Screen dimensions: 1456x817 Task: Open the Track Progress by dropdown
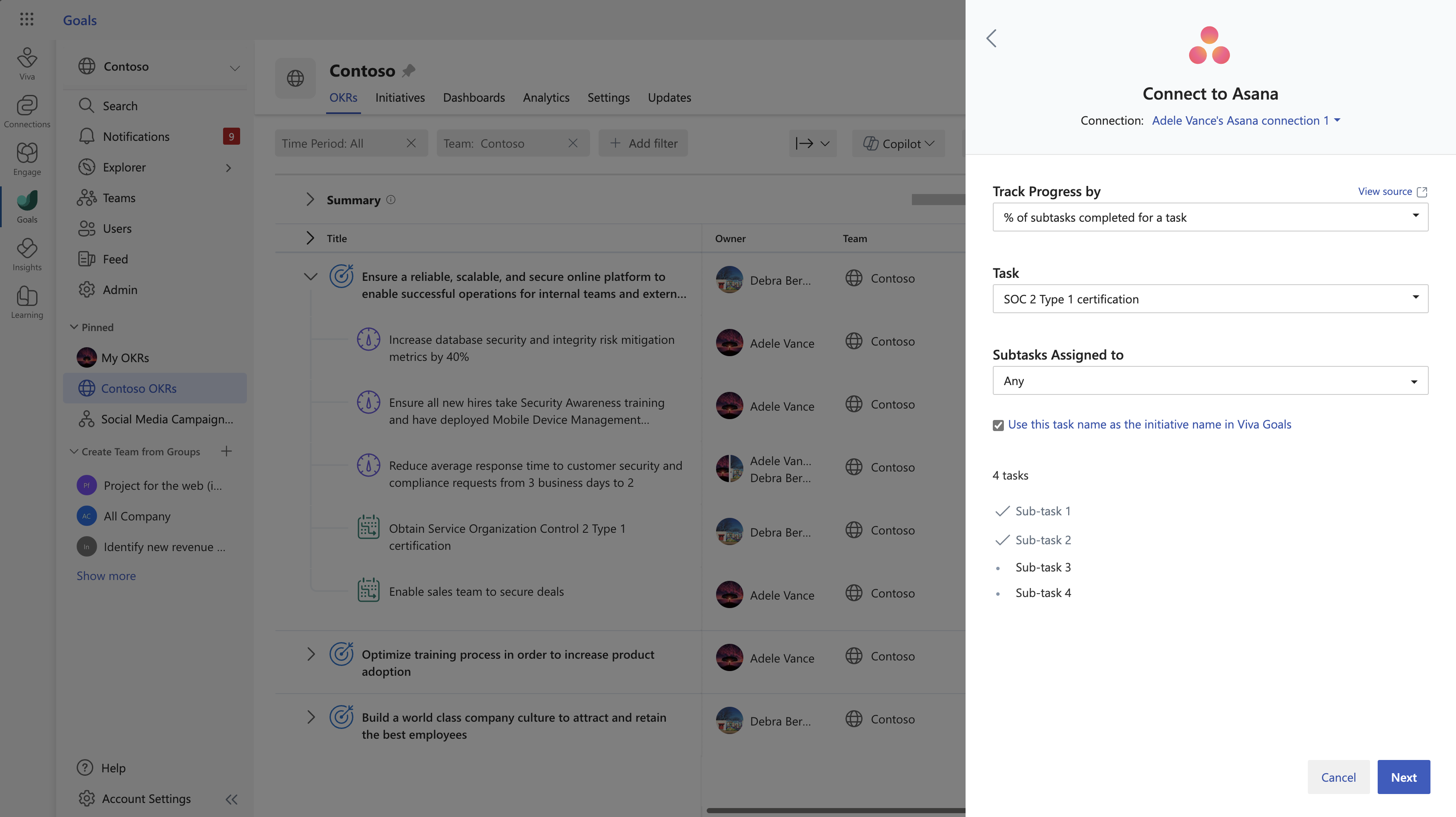point(1210,217)
